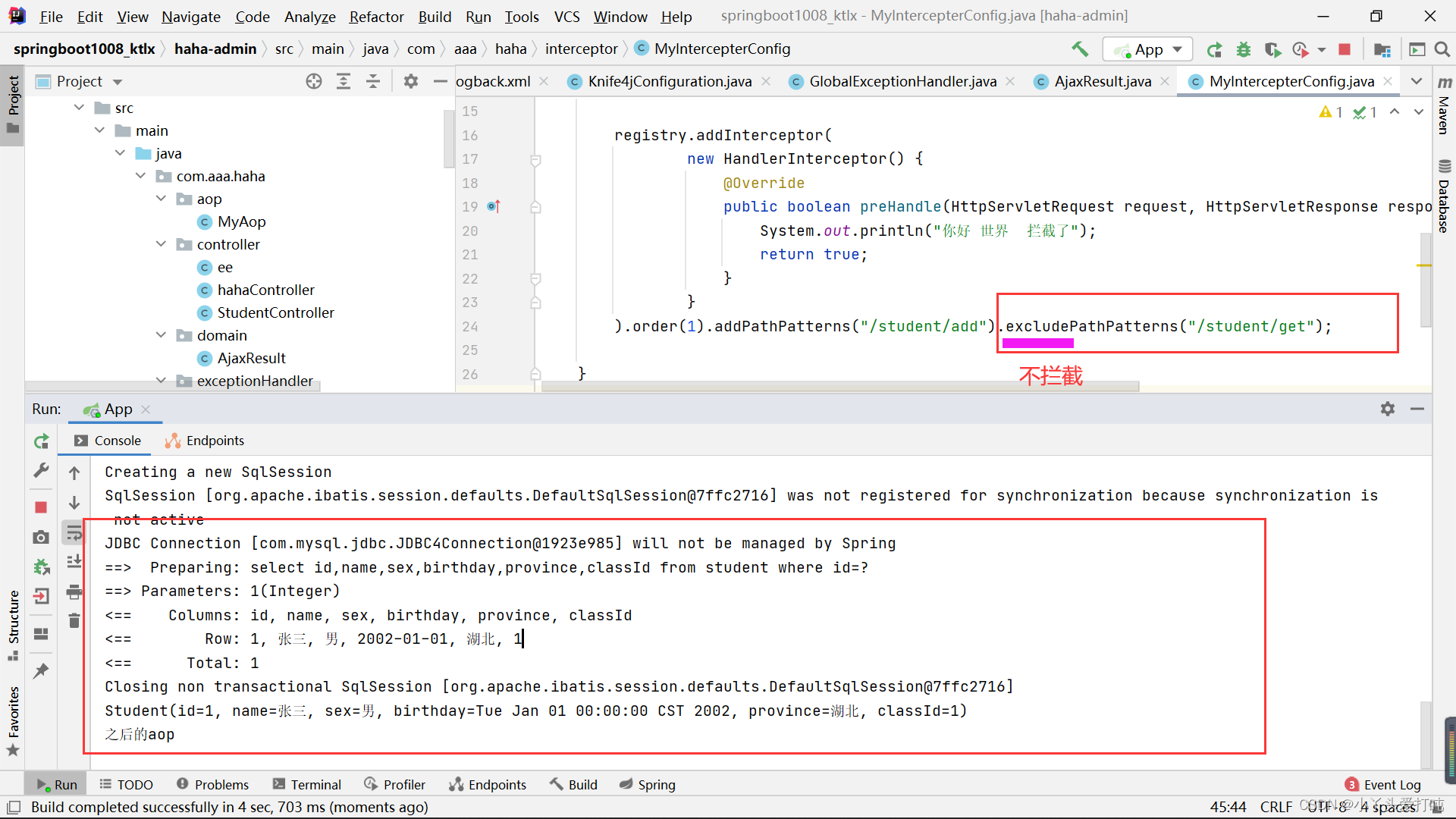The width and height of the screenshot is (1456, 819).
Task: Open Problems tool window
Action: (212, 785)
